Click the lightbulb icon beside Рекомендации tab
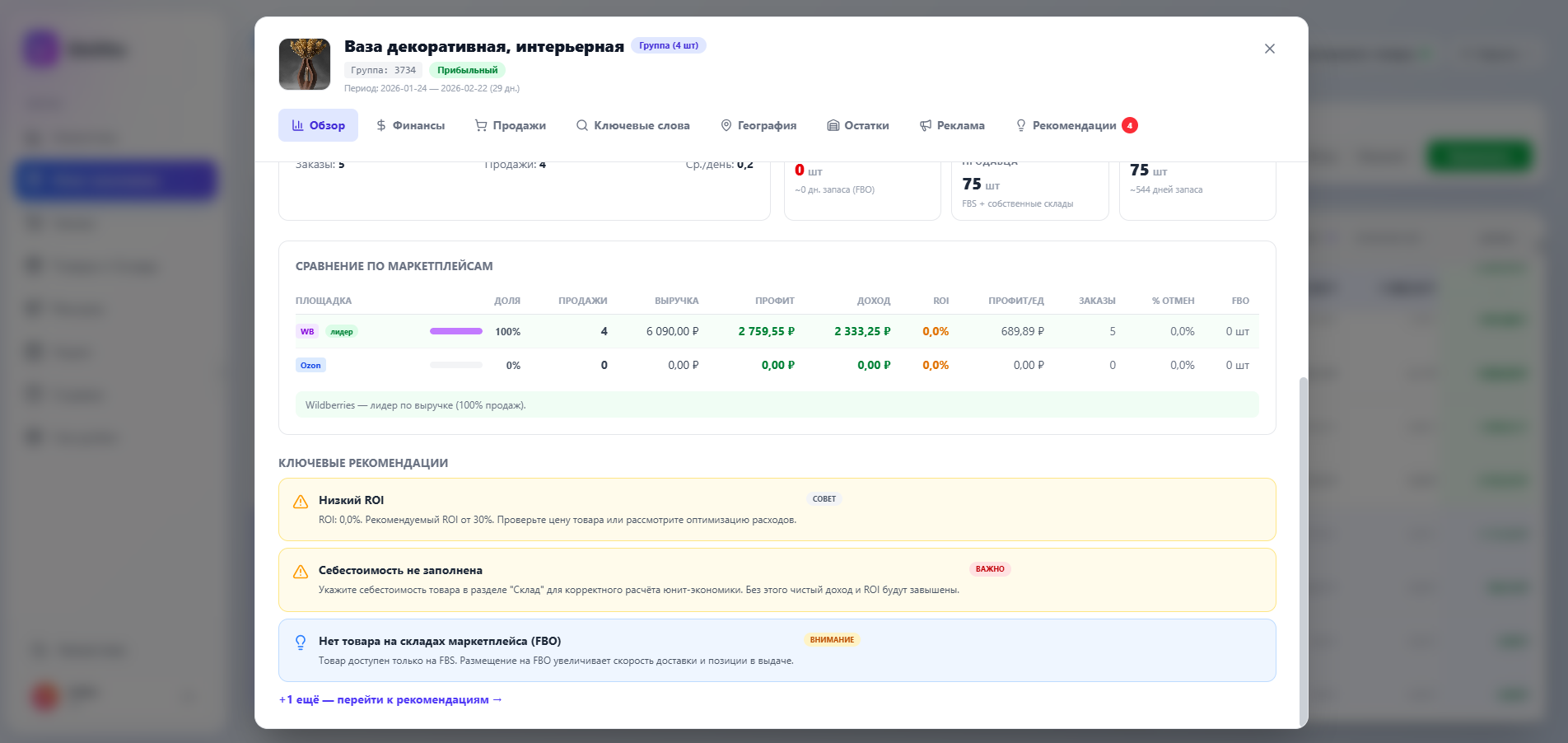This screenshot has height=743, width=1568. tap(1021, 125)
